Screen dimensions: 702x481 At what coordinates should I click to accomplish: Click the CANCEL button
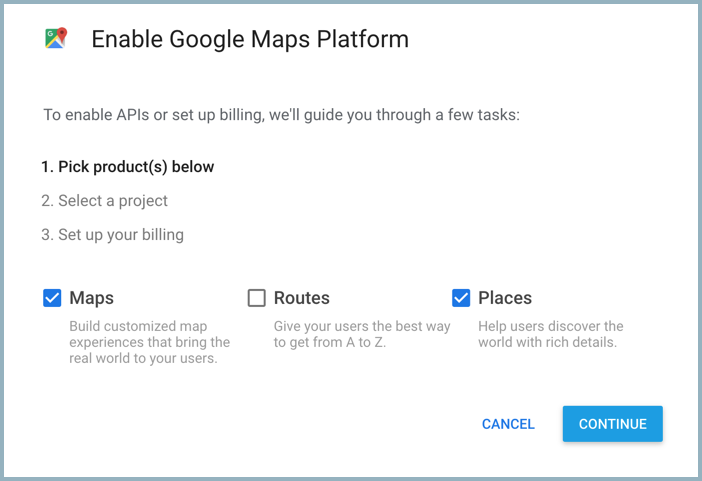coord(508,424)
